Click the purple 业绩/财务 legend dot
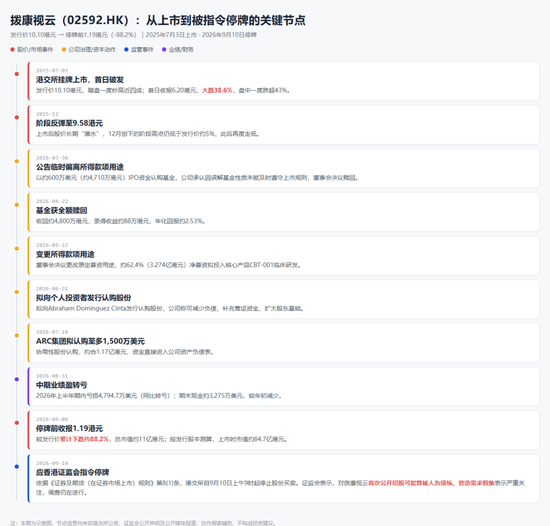This screenshot has height=526, width=550. pyautogui.click(x=164, y=49)
